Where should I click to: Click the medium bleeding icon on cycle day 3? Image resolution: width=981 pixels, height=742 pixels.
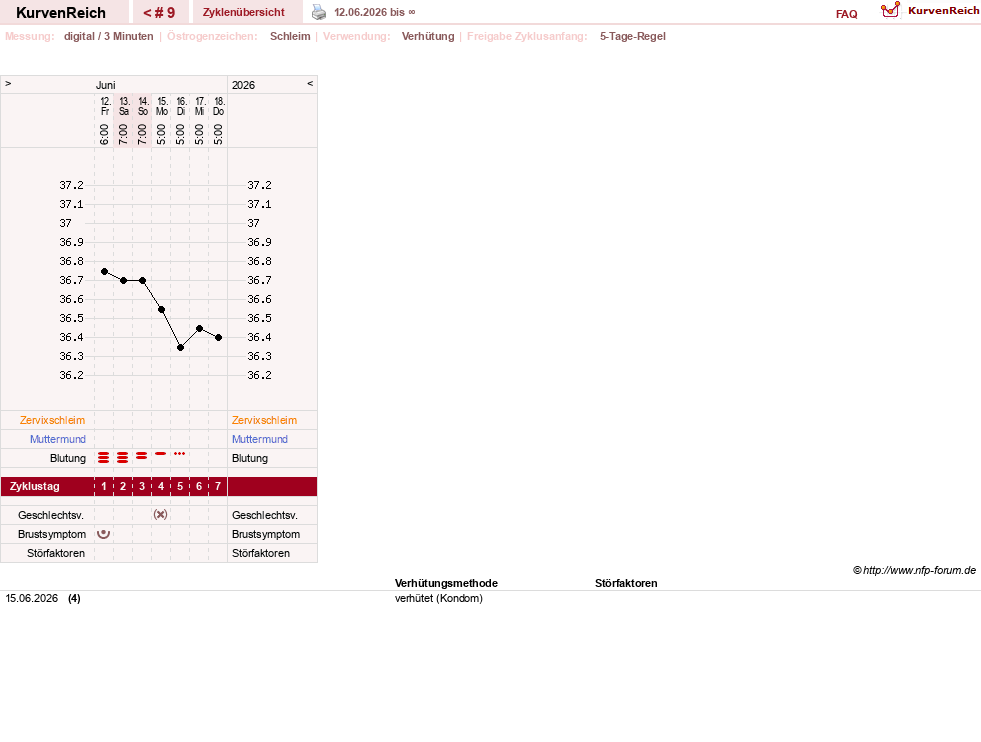click(x=142, y=456)
